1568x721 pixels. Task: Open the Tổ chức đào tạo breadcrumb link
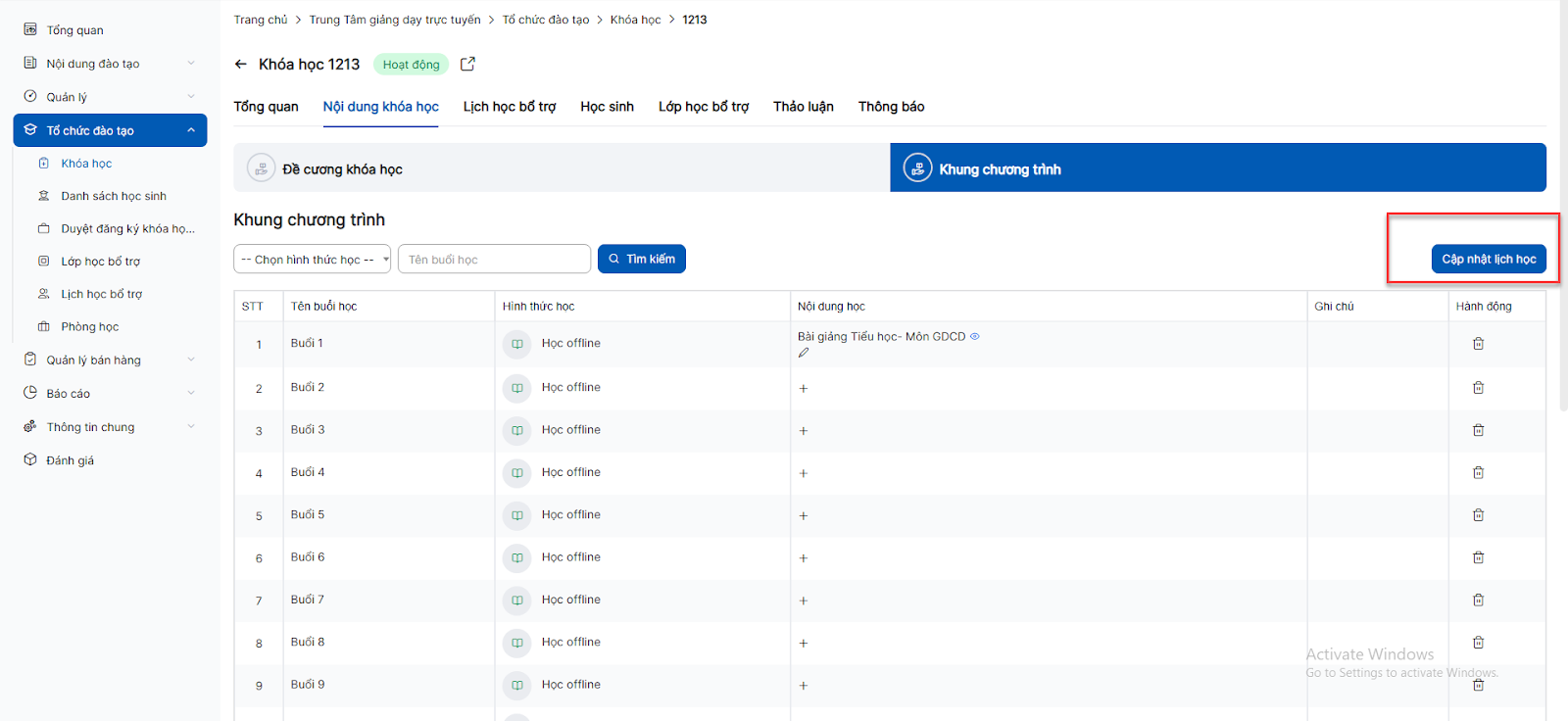(546, 20)
